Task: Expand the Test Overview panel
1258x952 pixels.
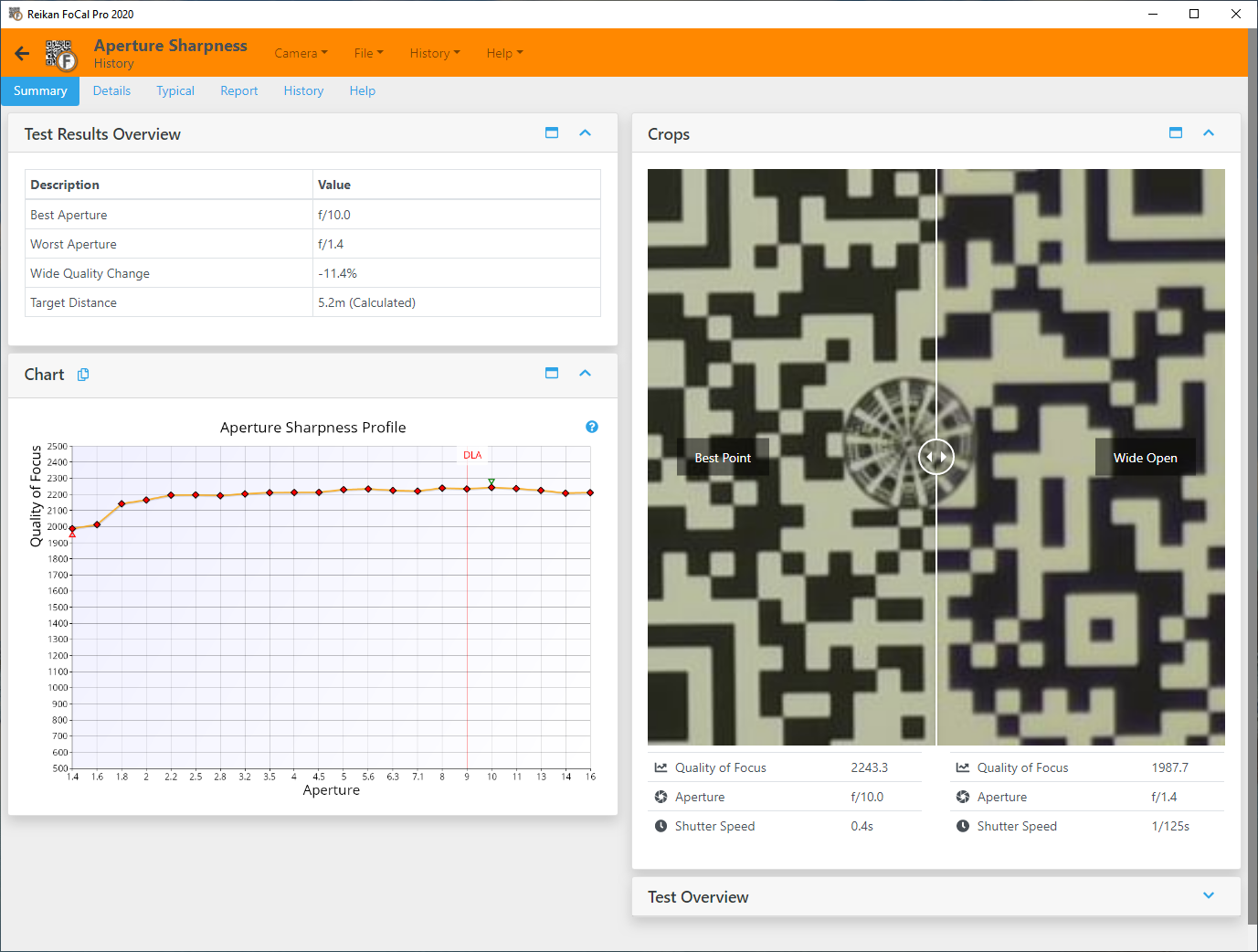Action: coord(1209,895)
